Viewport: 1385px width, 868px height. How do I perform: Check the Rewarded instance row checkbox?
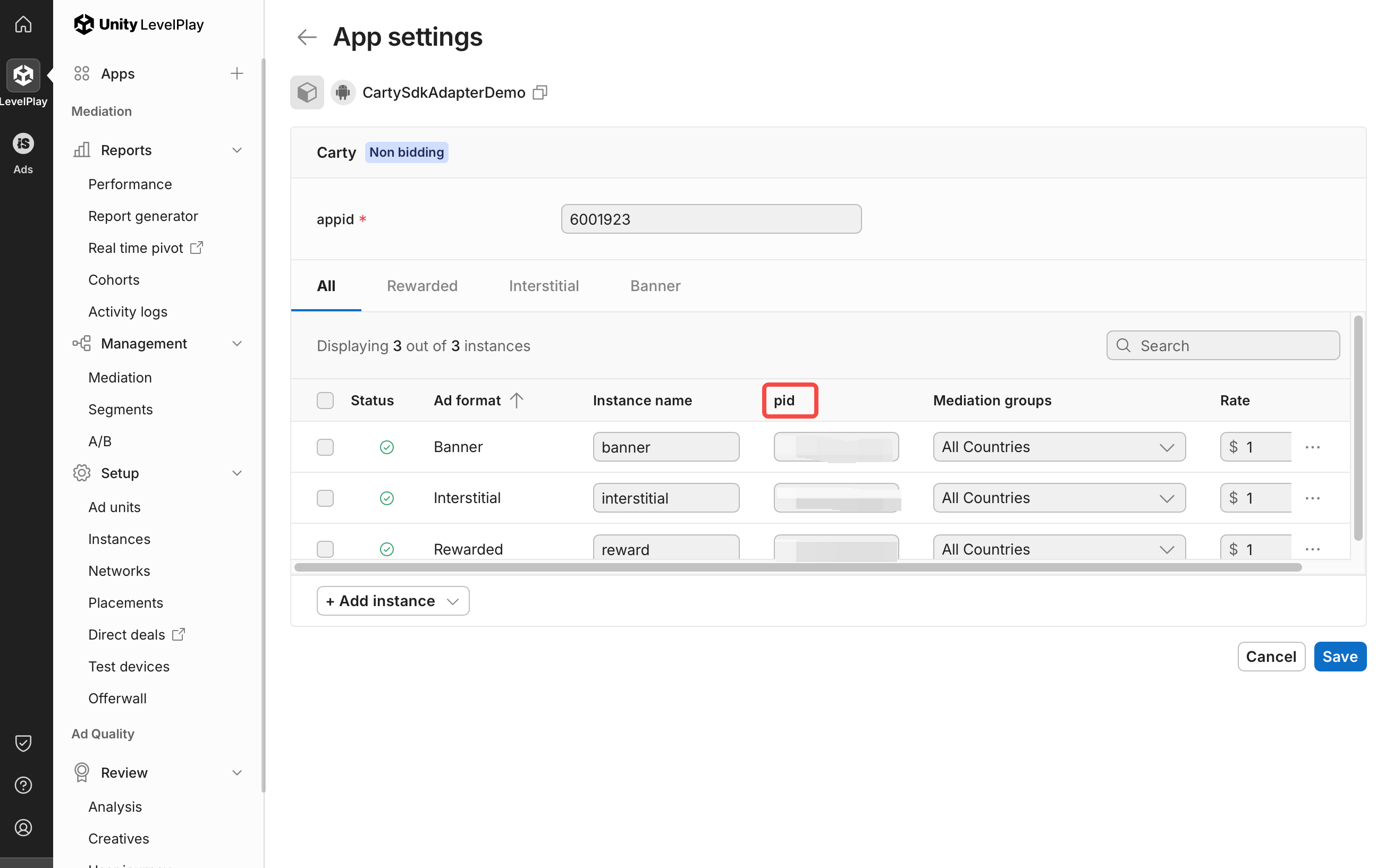325,549
